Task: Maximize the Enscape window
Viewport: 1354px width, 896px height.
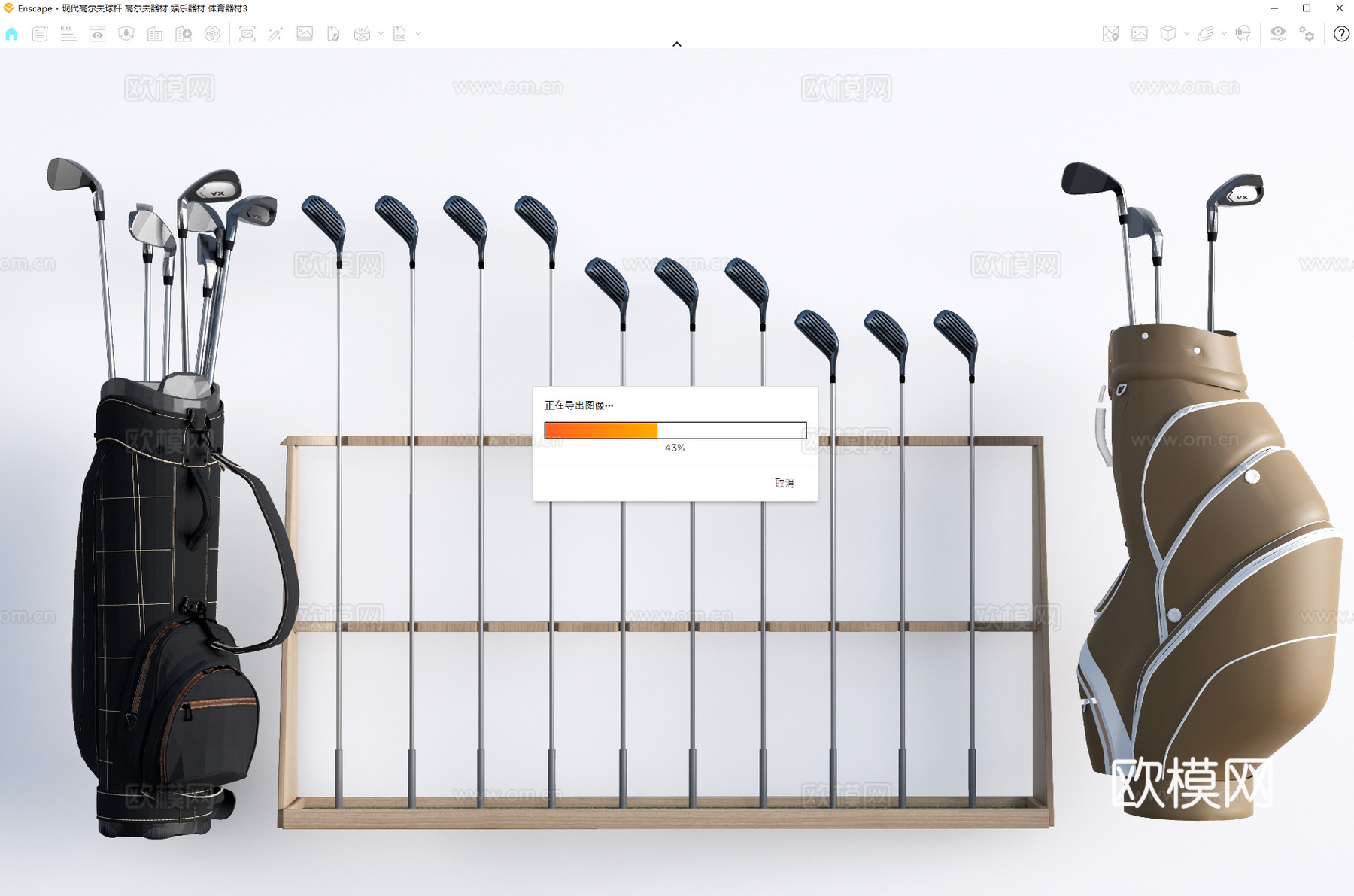Action: point(1307,8)
